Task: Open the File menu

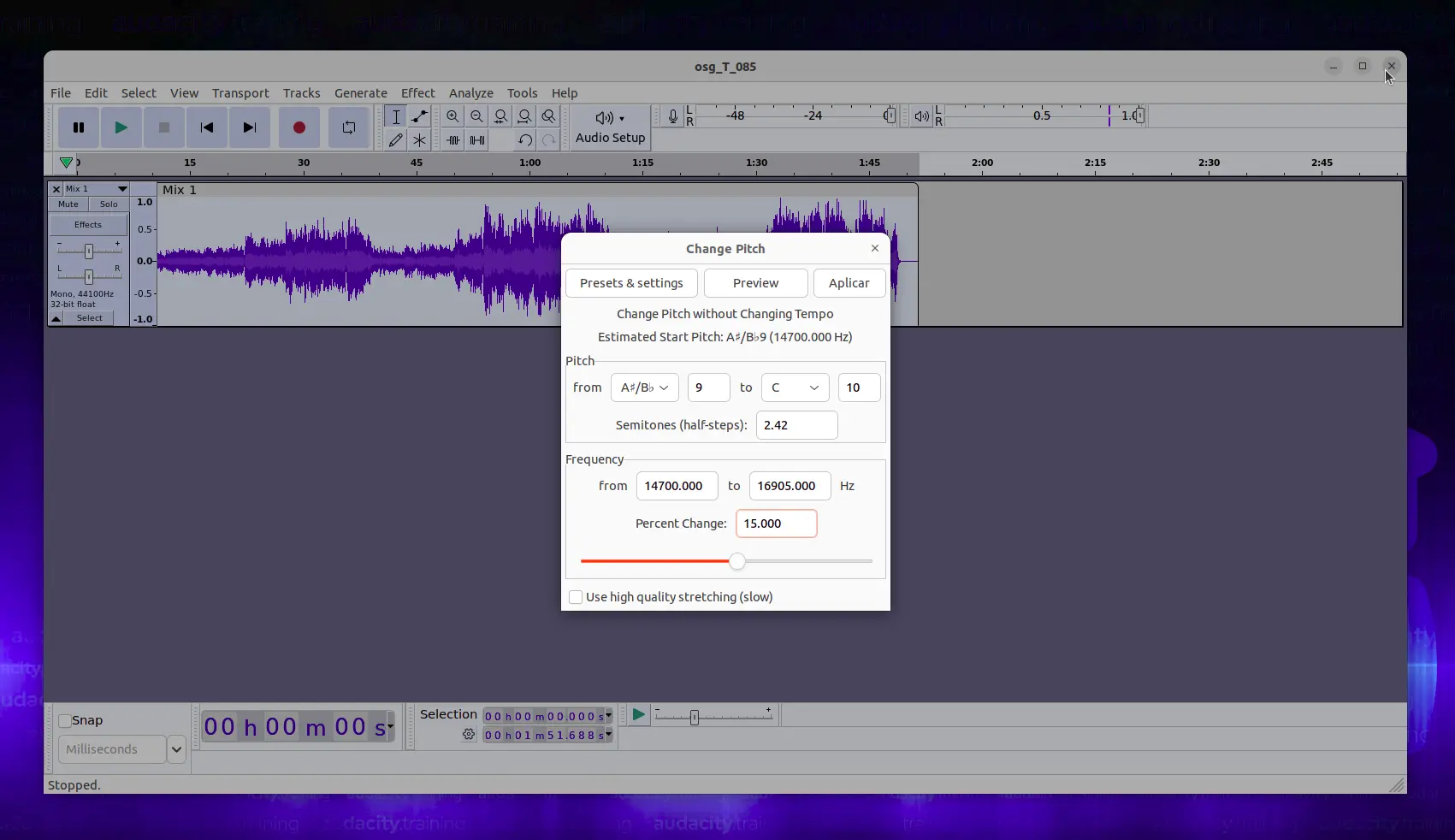Action: 61,93
